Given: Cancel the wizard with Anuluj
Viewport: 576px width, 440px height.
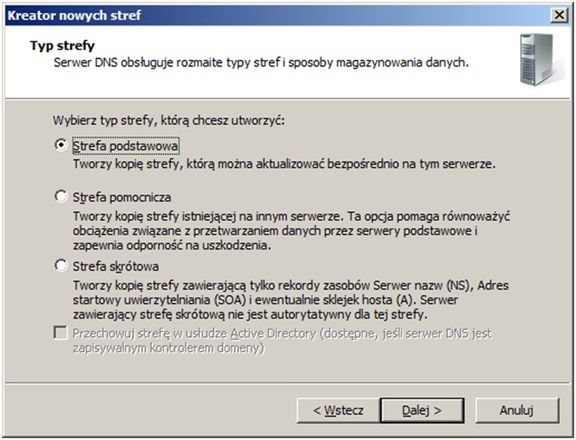Looking at the screenshot, I should [517, 410].
